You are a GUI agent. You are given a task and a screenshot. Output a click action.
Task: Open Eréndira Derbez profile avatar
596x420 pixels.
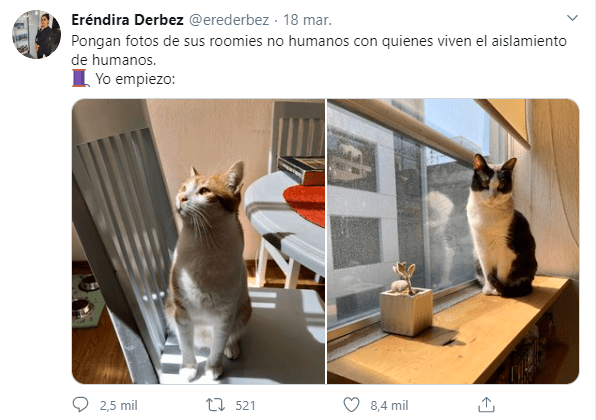36,35
